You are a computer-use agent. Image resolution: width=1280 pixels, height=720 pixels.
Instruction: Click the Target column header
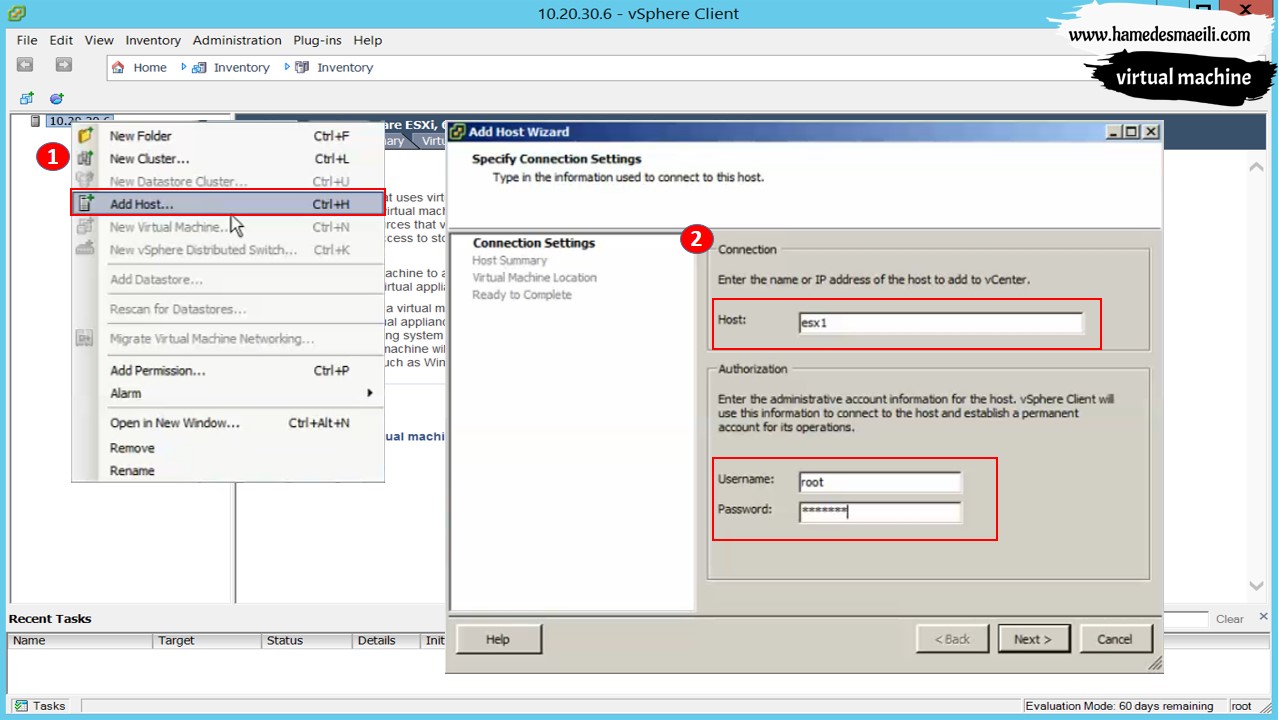click(207, 640)
